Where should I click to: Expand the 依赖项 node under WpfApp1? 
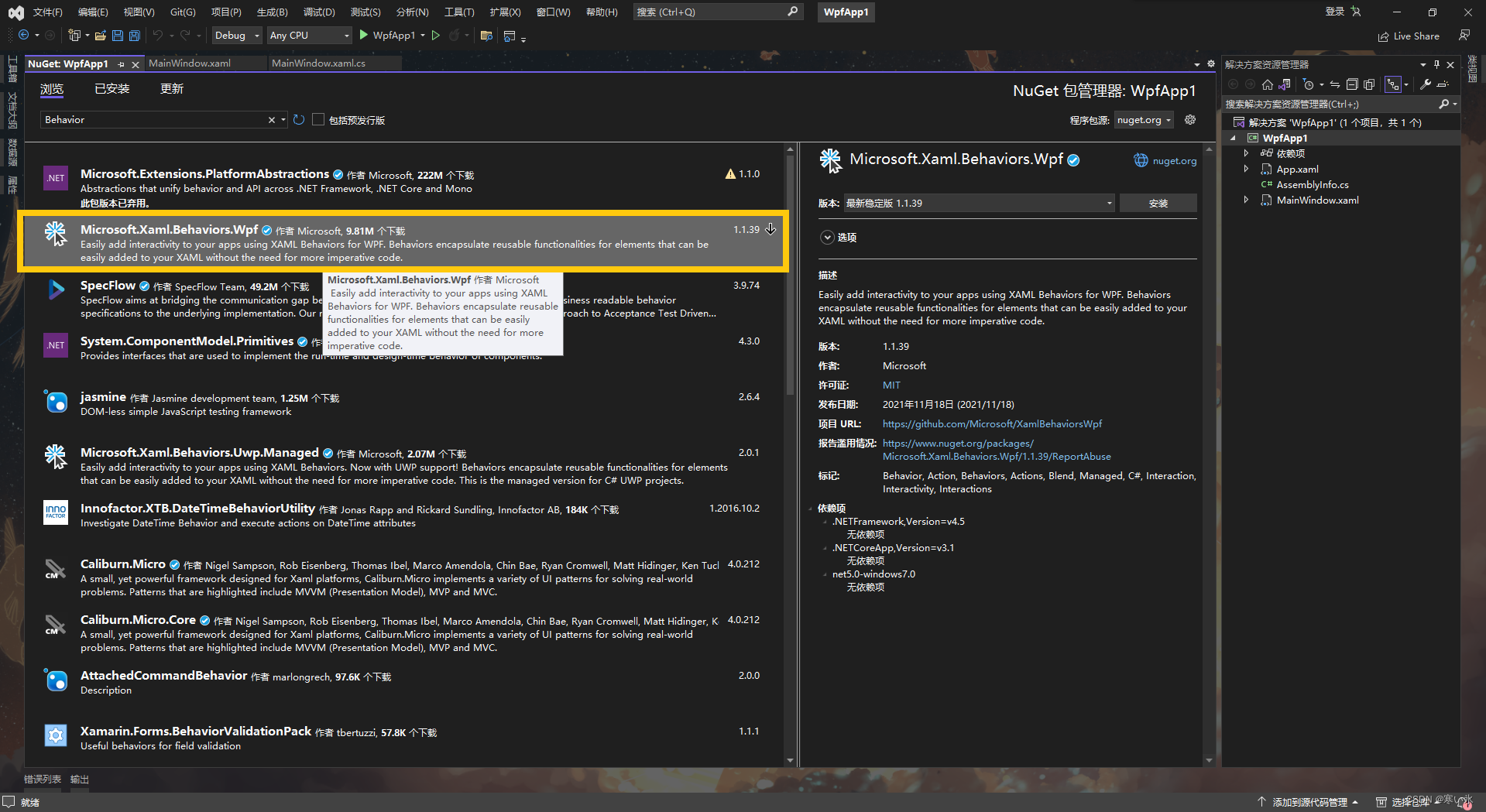[1247, 152]
